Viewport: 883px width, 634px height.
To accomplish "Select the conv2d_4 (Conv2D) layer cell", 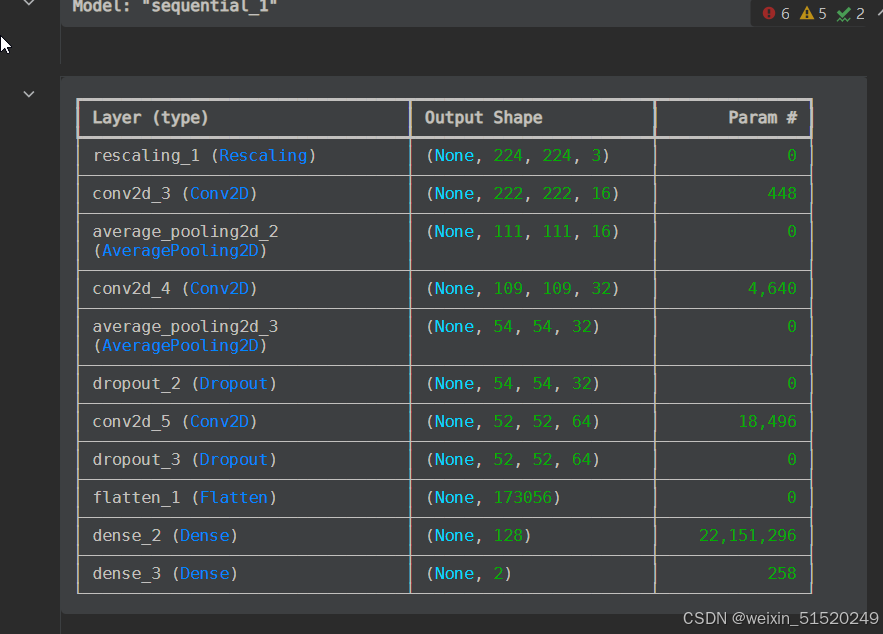I will pos(175,289).
